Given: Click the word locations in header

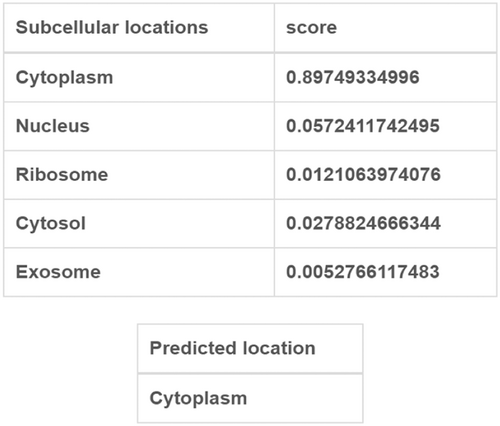Looking at the screenshot, I should [167, 27].
